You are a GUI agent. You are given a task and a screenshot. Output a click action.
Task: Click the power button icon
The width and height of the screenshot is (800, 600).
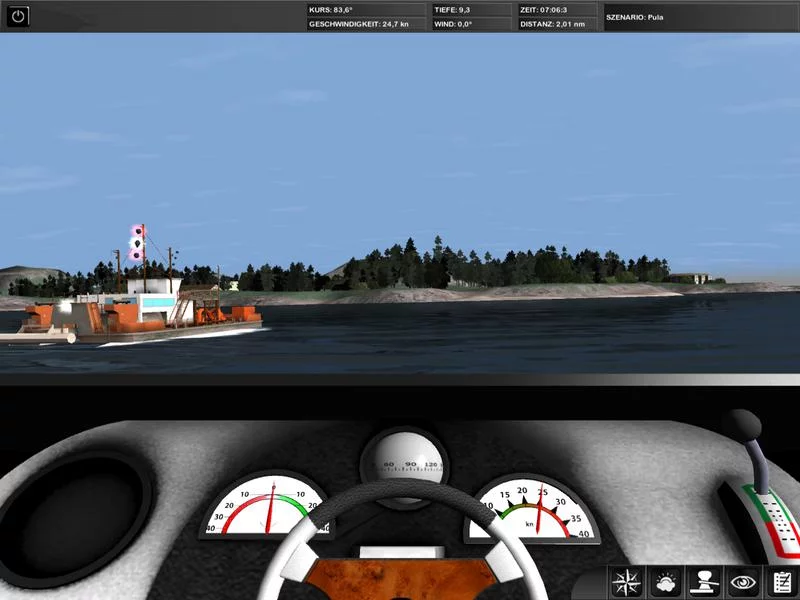coord(18,16)
